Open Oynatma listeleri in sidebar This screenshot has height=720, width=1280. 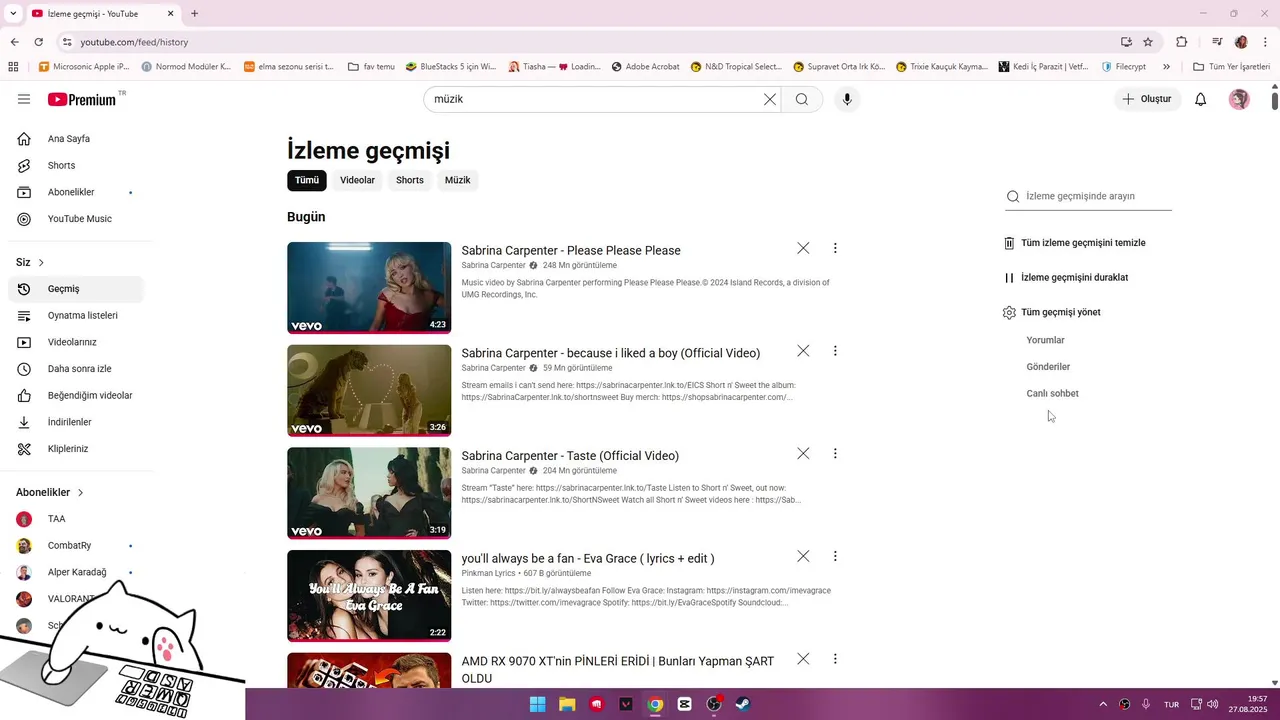76,315
